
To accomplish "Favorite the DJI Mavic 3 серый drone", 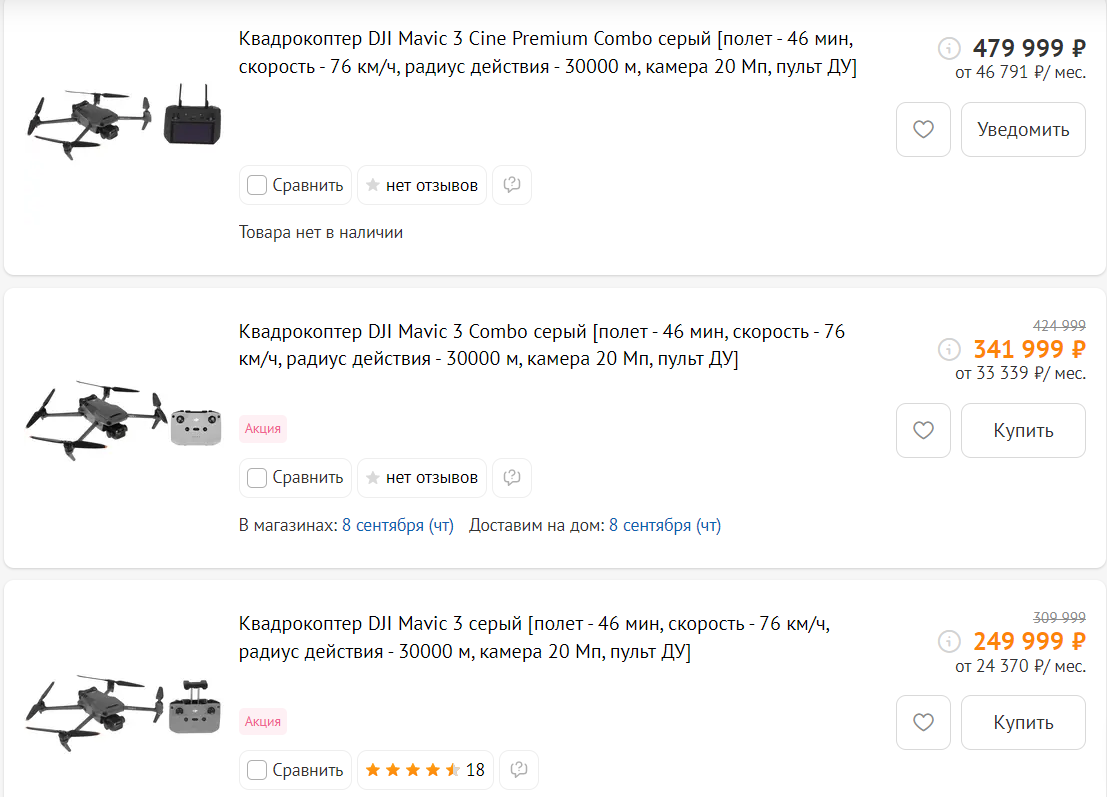I will click(923, 722).
